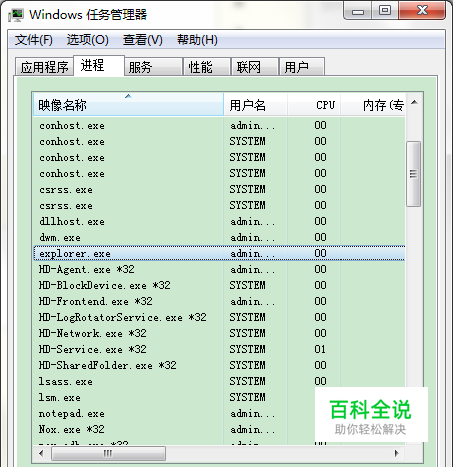The width and height of the screenshot is (453, 467).
Task: Switch to the 服务 tab
Action: [x=153, y=67]
